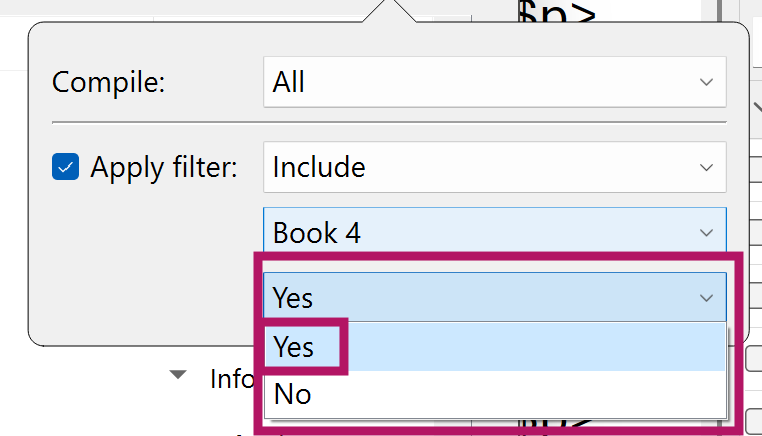762x436 pixels.
Task: Click the chevron arrow on Include dropdown
Action: tap(706, 168)
